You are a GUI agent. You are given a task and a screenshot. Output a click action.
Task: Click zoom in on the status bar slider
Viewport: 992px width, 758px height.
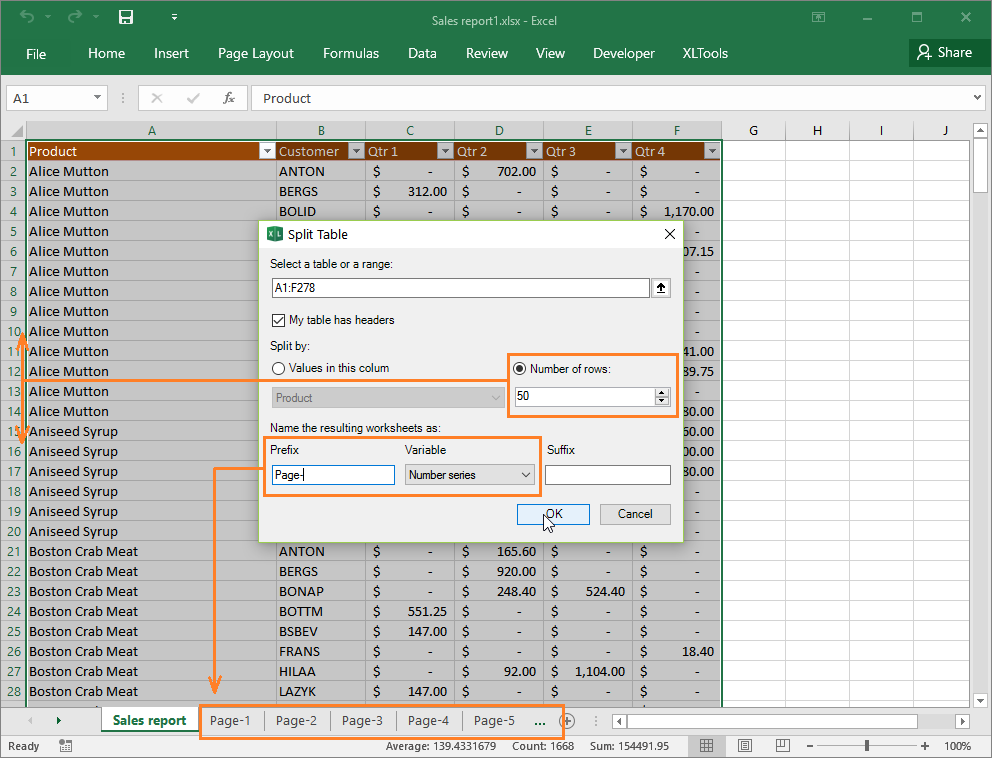pyautogui.click(x=925, y=745)
